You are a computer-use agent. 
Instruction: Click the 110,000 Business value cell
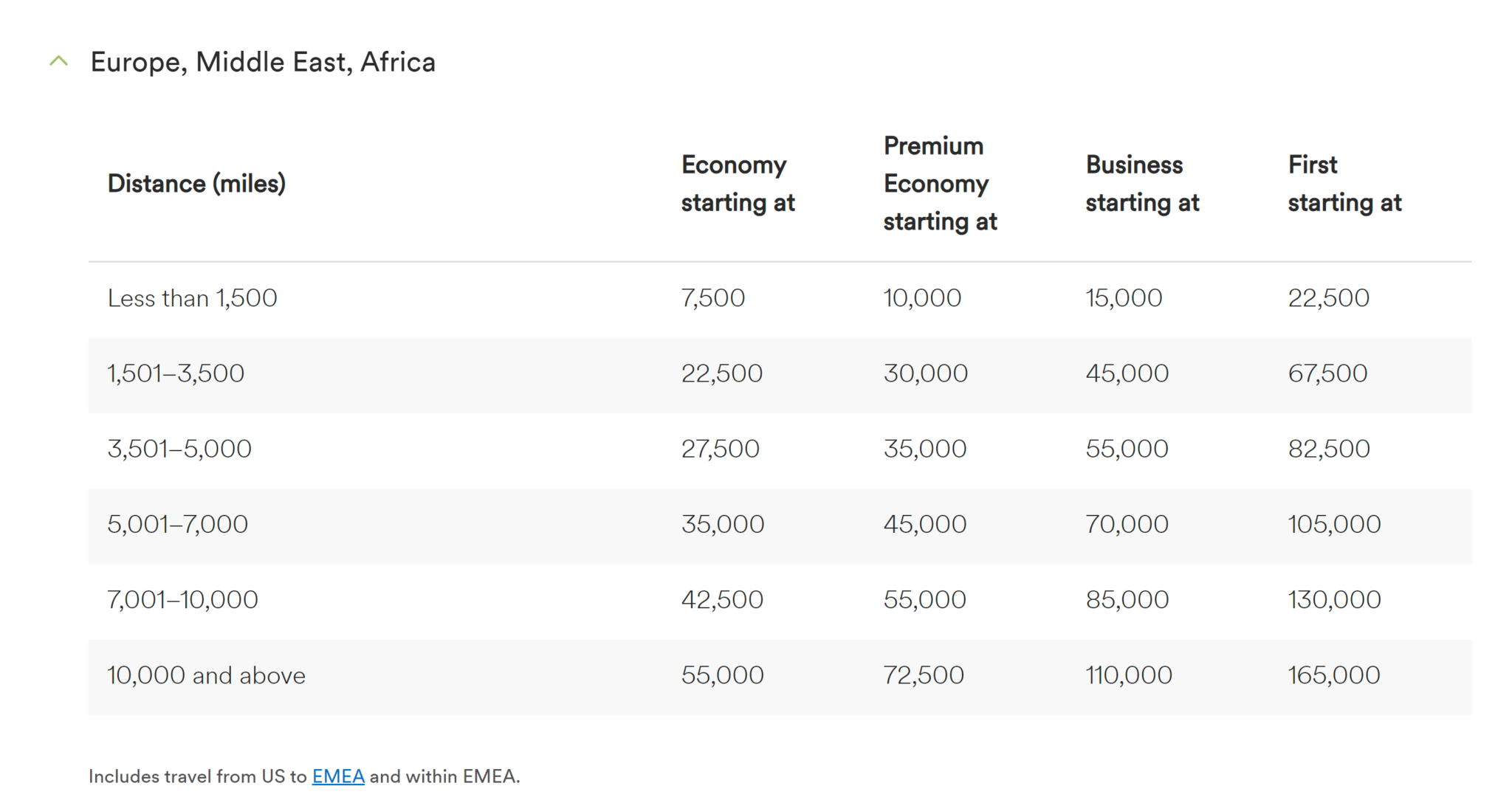(1129, 675)
